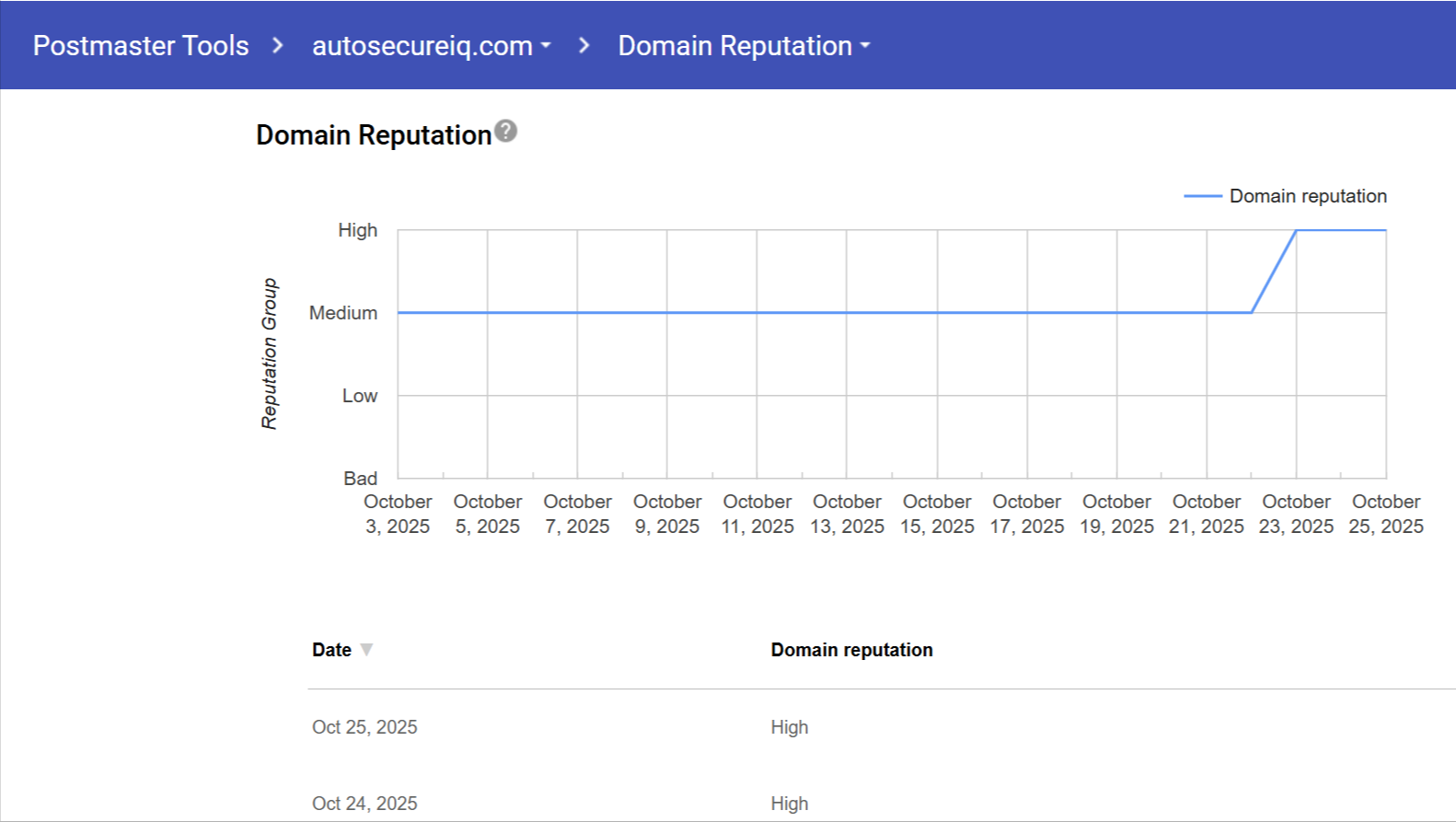Click the Date column sort arrow
The image size is (1456, 822).
pyautogui.click(x=366, y=650)
